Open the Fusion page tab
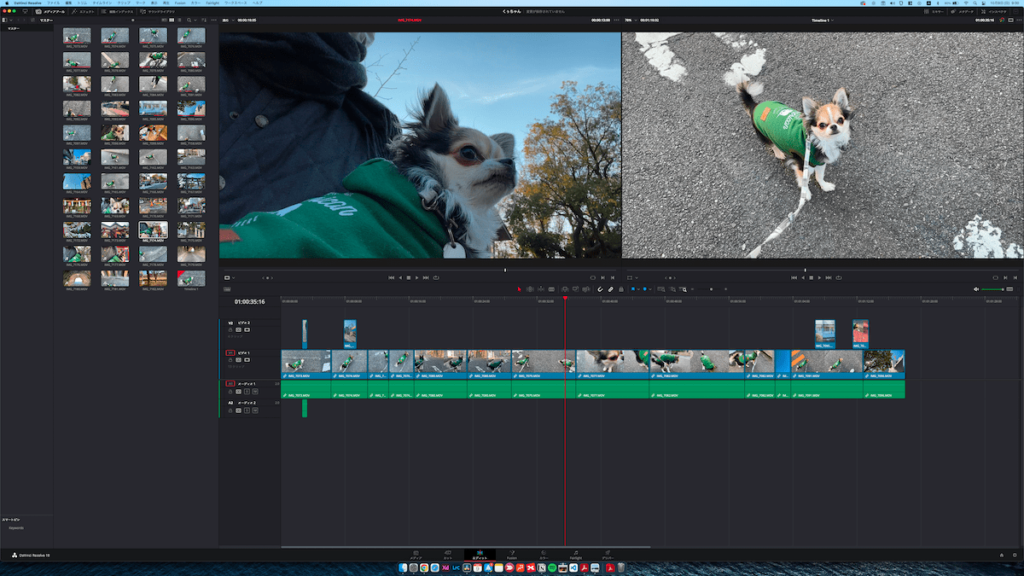 point(511,555)
